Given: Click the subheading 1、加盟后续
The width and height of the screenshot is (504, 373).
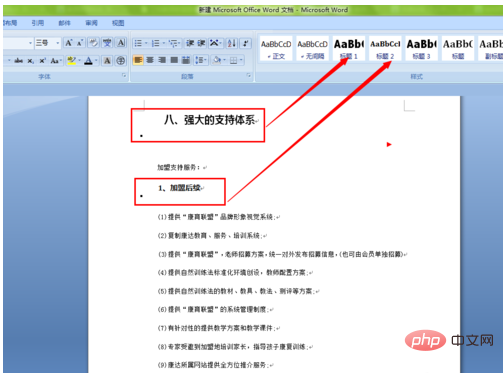Looking at the screenshot, I should tap(180, 188).
